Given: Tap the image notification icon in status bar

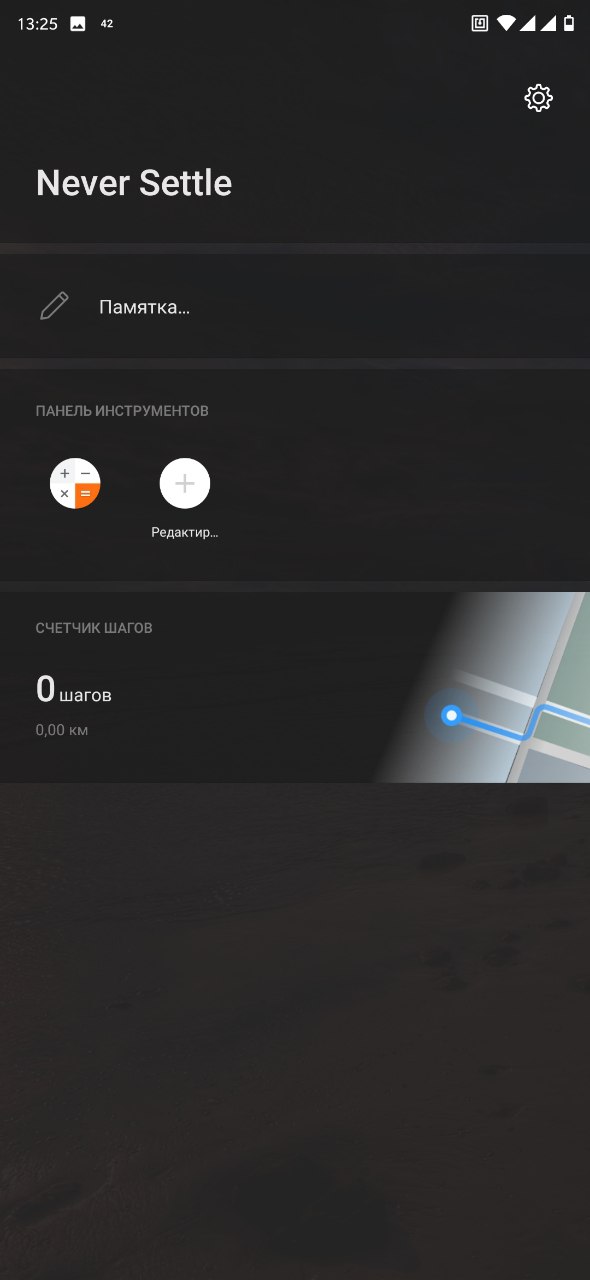Looking at the screenshot, I should pyautogui.click(x=78, y=24).
